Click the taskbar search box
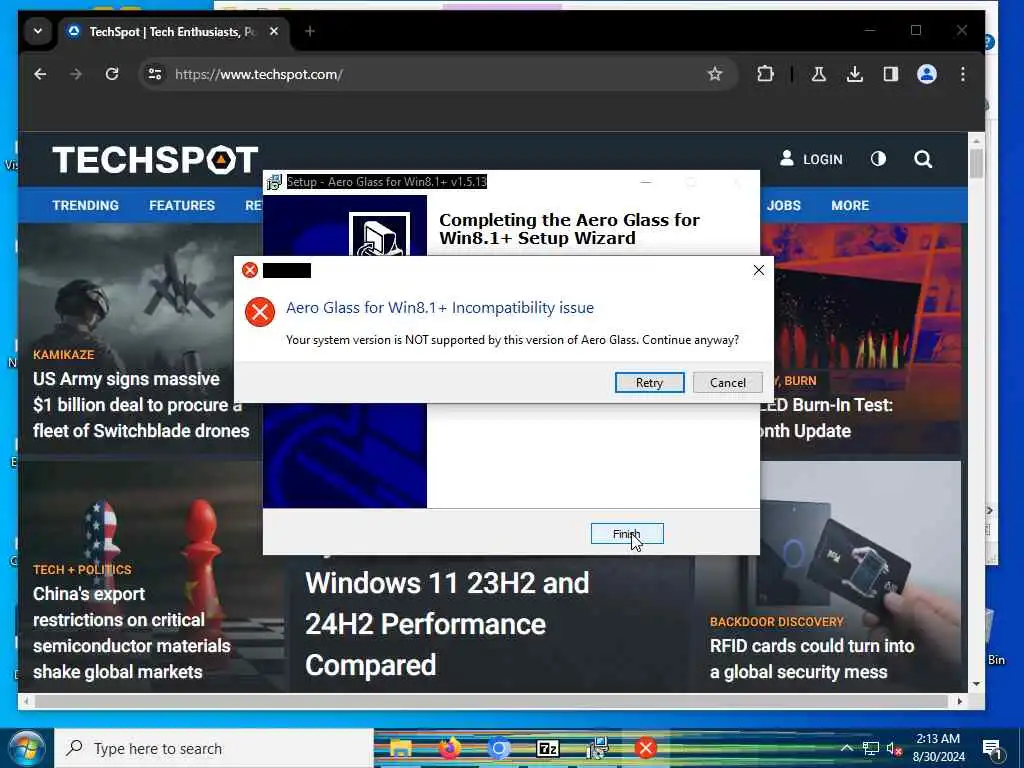Screen dimensions: 1024x768 tap(214, 748)
